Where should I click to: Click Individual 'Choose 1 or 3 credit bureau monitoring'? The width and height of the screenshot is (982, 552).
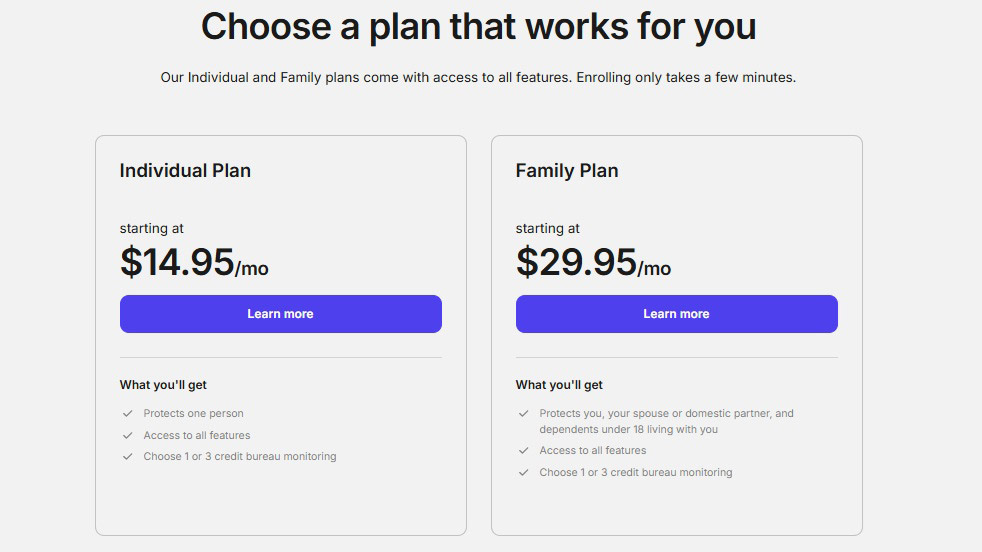click(240, 456)
